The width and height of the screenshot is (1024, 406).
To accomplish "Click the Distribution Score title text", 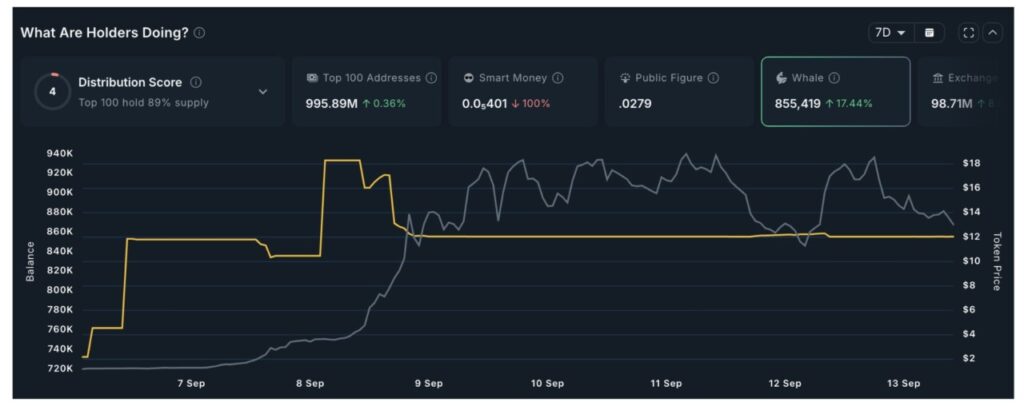I will [130, 83].
